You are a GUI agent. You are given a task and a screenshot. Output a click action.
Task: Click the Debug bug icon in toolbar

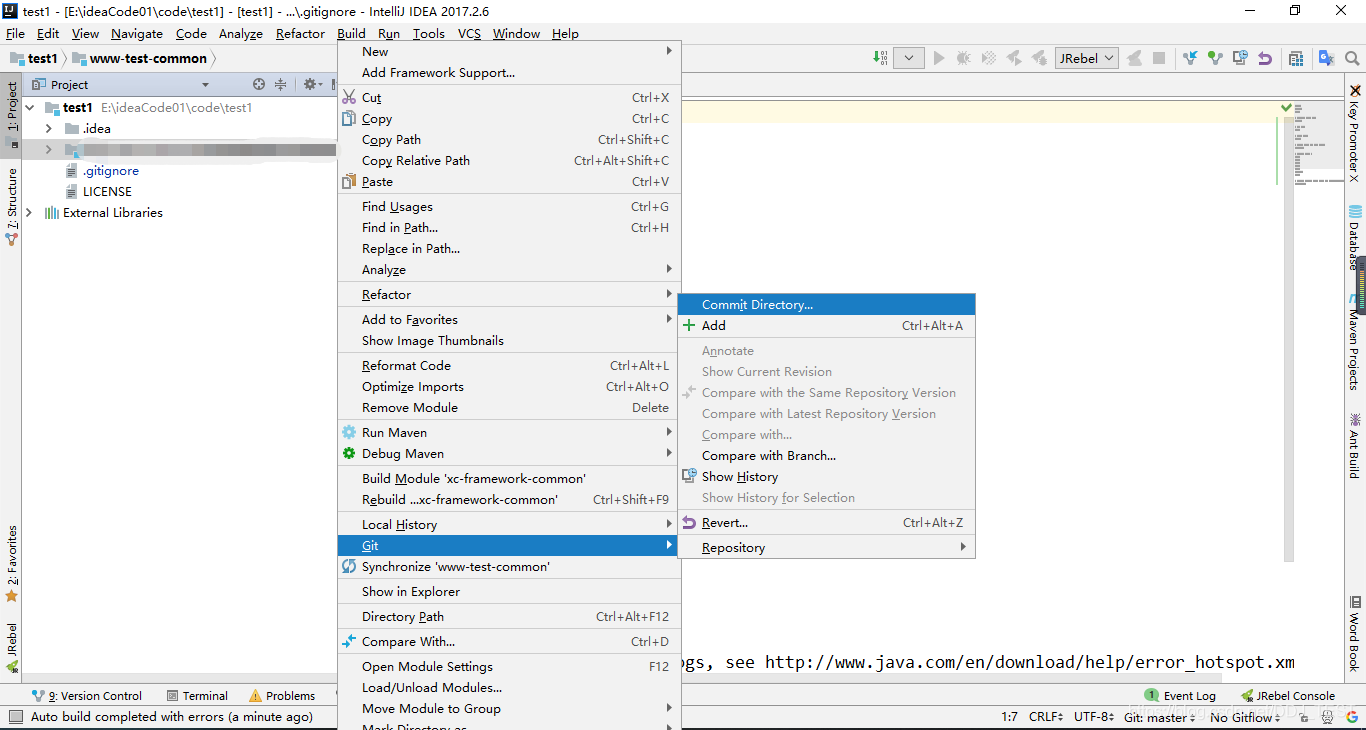pos(963,58)
